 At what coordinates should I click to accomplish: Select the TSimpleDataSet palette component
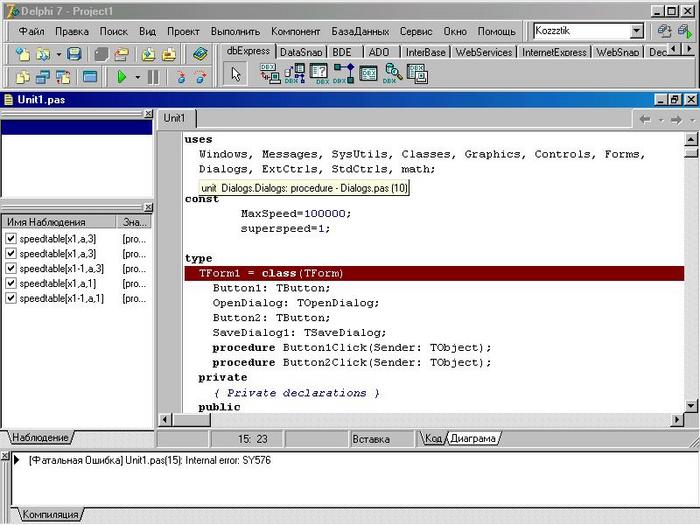[x=417, y=74]
